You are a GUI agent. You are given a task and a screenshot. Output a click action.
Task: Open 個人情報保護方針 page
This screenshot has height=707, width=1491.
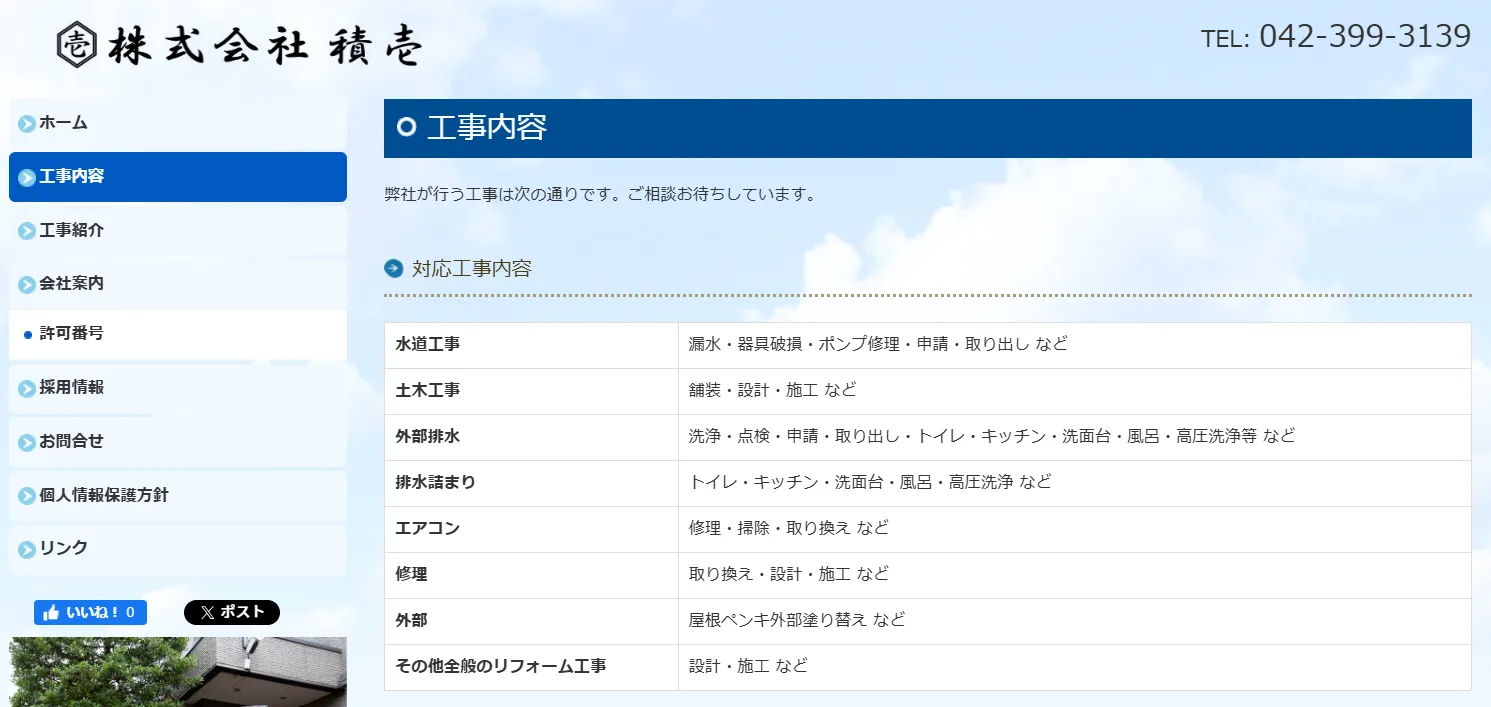[x=104, y=495]
